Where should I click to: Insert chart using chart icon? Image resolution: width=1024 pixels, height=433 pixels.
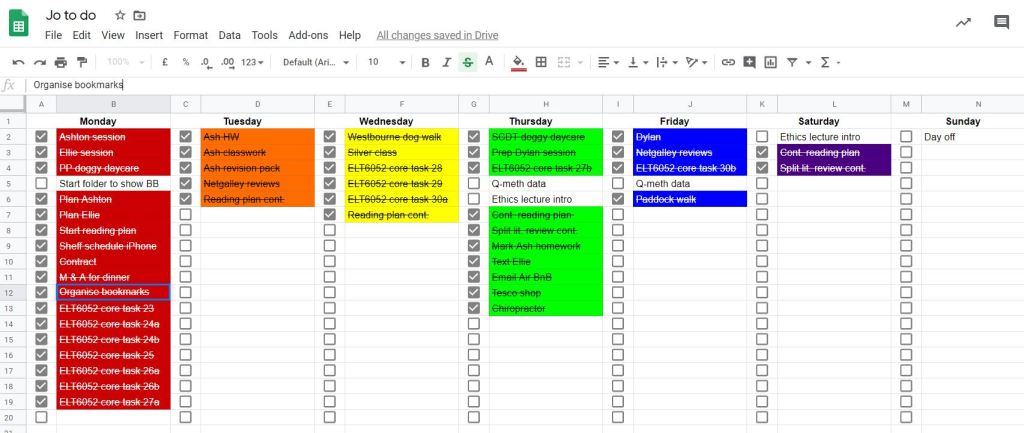point(771,62)
